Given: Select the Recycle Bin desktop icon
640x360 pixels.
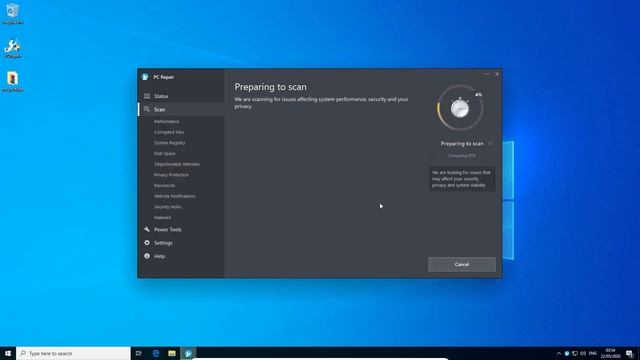Looking at the screenshot, I should click(13, 14).
